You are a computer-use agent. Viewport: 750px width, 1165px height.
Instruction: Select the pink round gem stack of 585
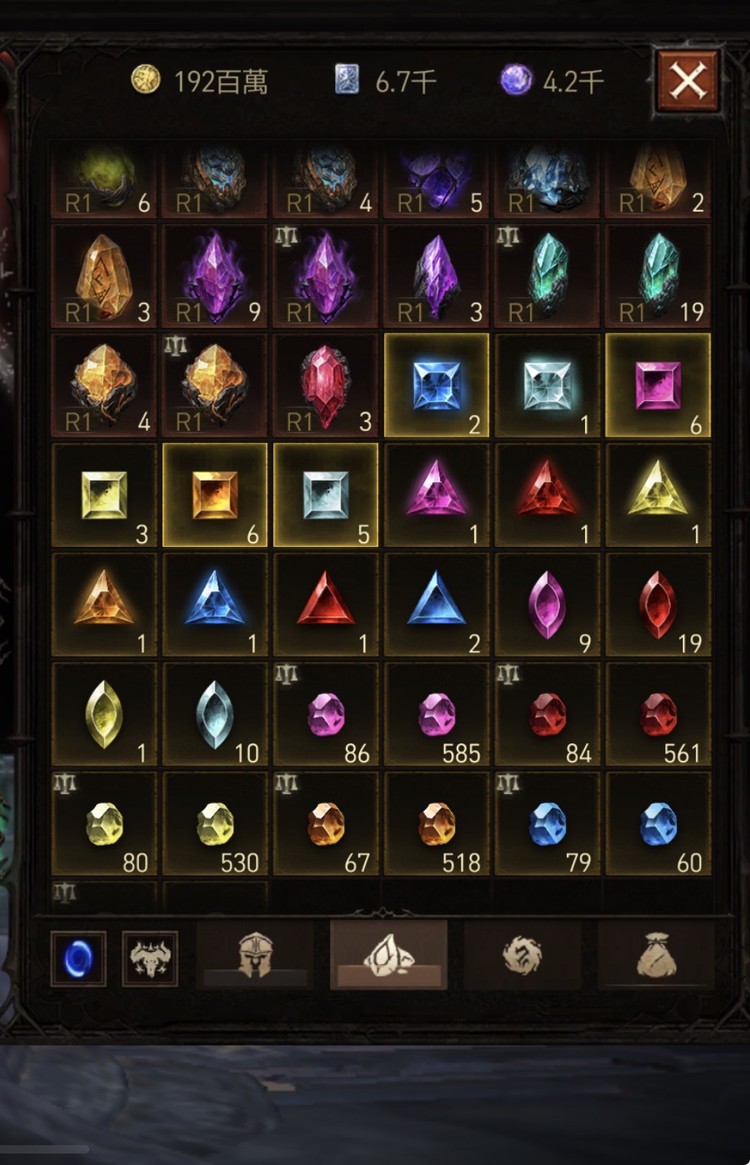coord(436,715)
